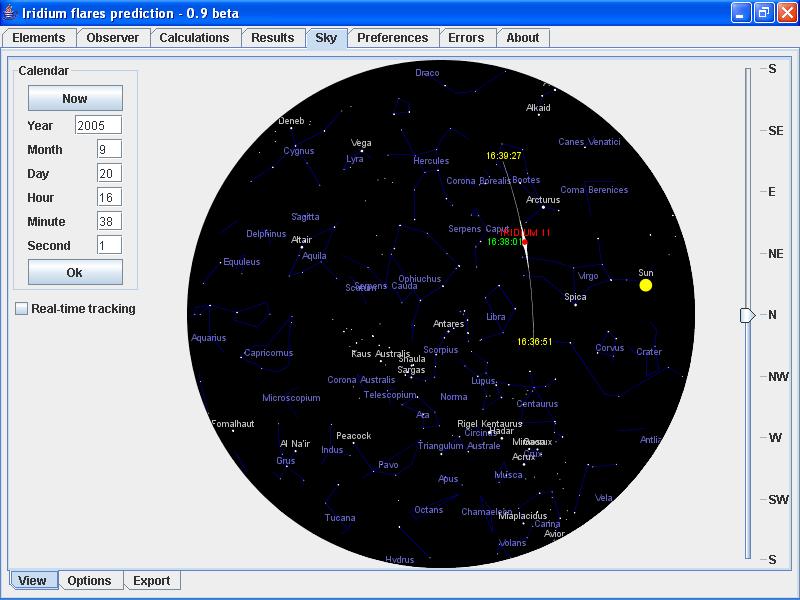The width and height of the screenshot is (800, 600).
Task: Click the 16:39:27 time label
Action: pos(504,156)
